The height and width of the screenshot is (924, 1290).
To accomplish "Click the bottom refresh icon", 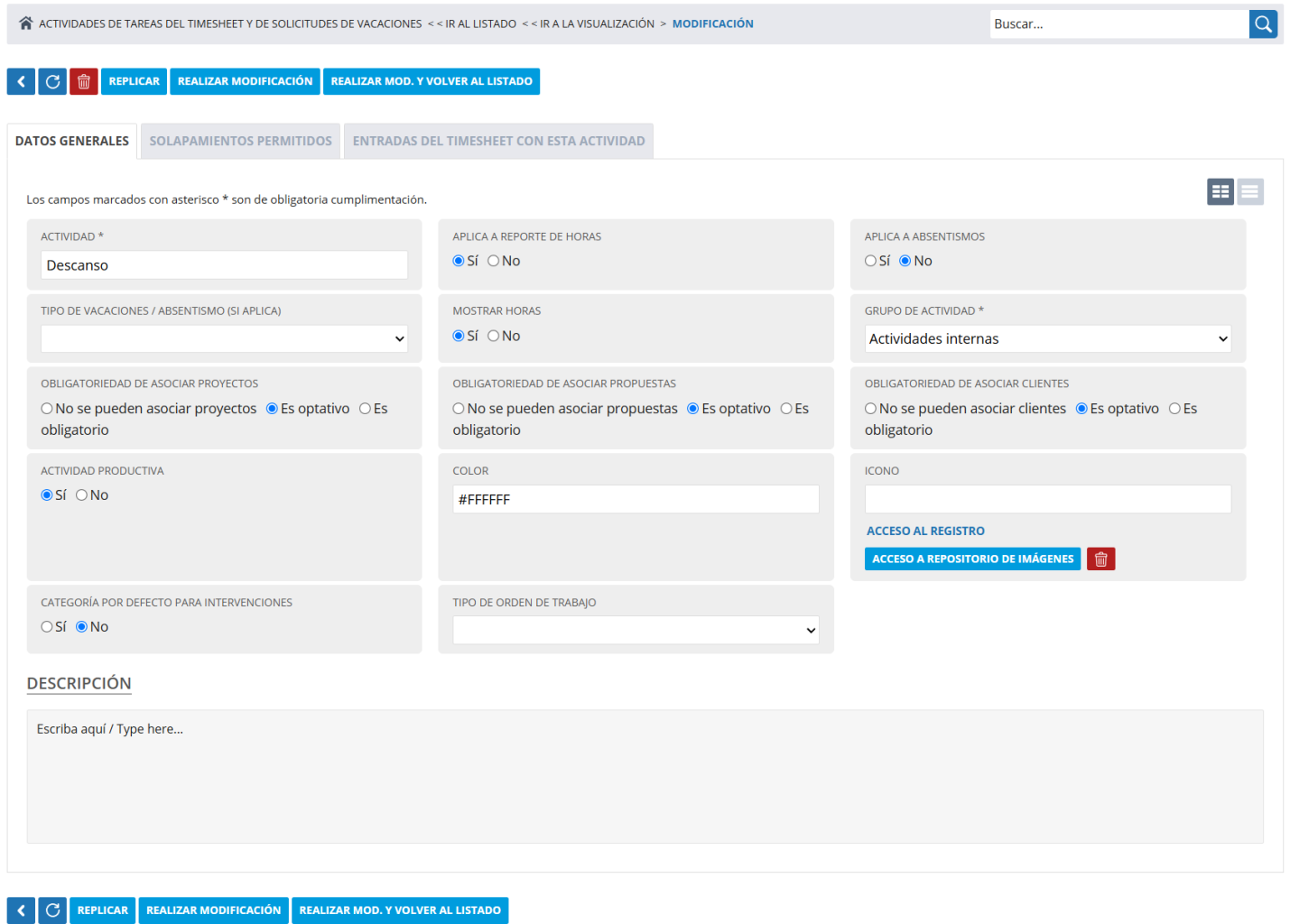I will click(52, 910).
